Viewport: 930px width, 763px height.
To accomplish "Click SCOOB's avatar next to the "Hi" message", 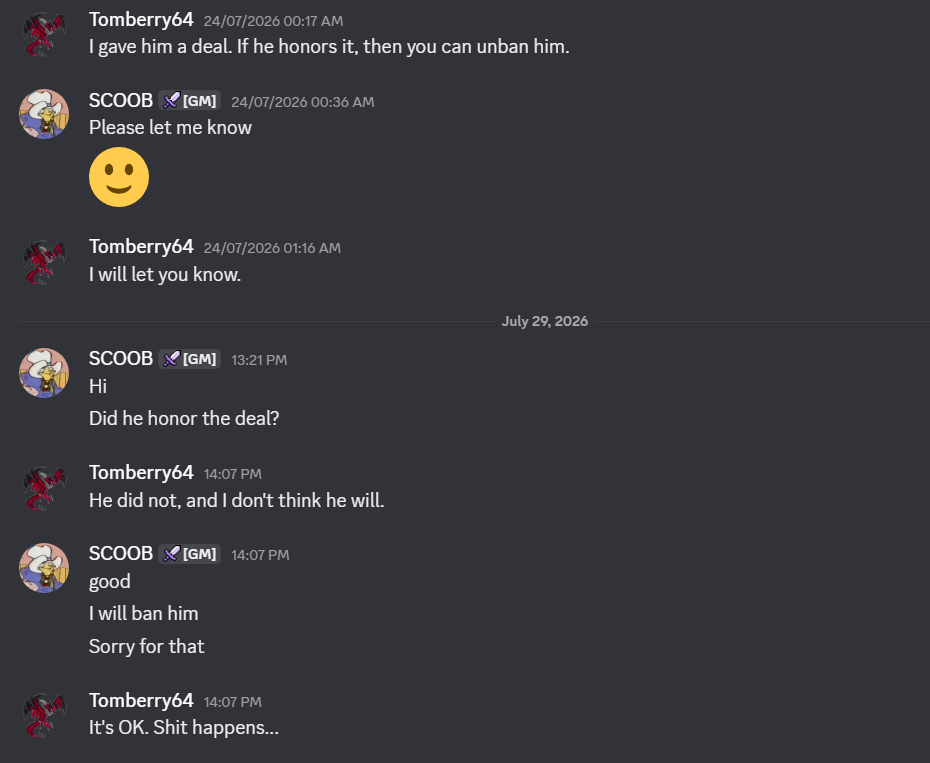I will (44, 373).
